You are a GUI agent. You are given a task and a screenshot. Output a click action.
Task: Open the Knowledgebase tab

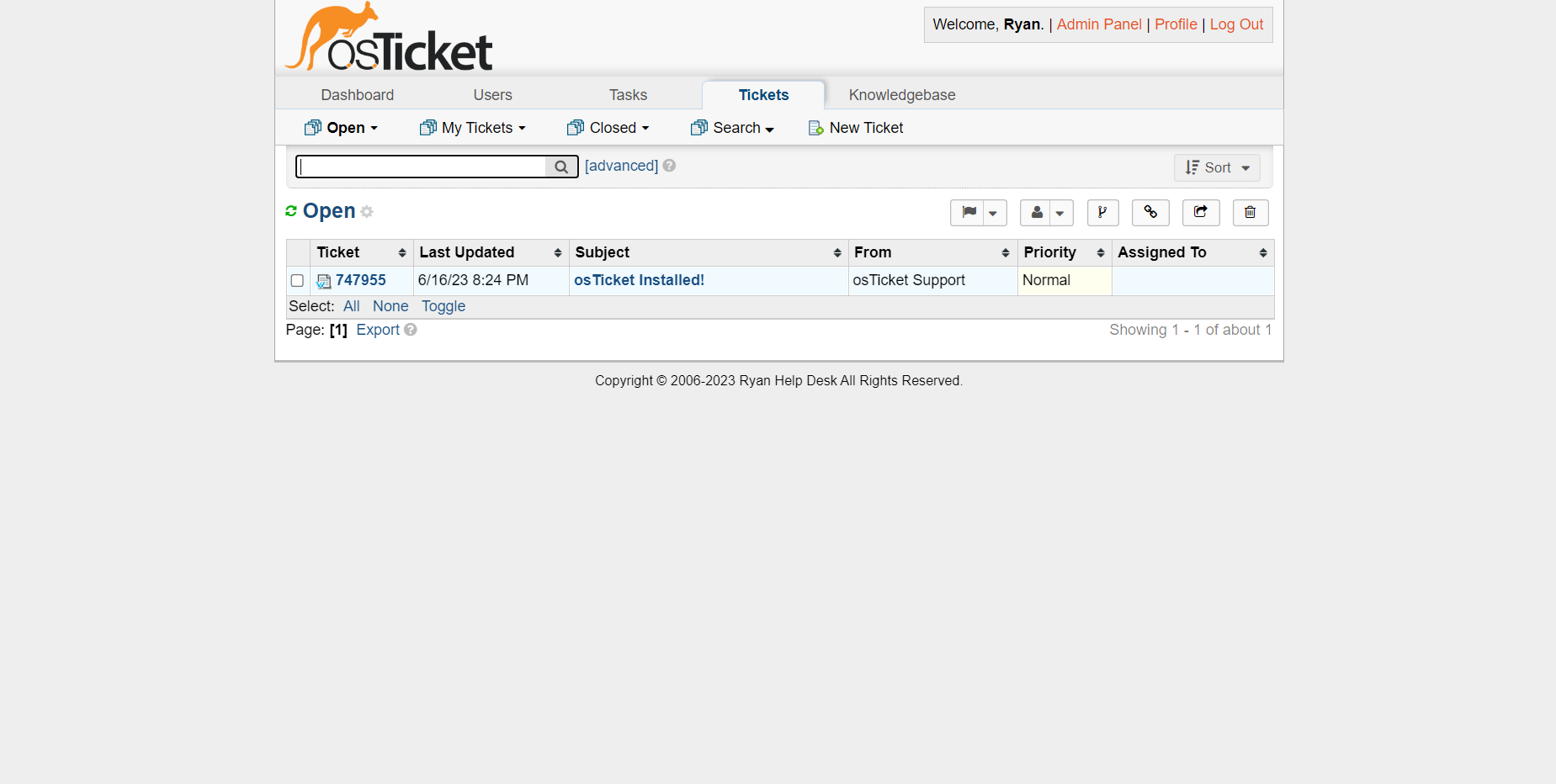(x=902, y=95)
